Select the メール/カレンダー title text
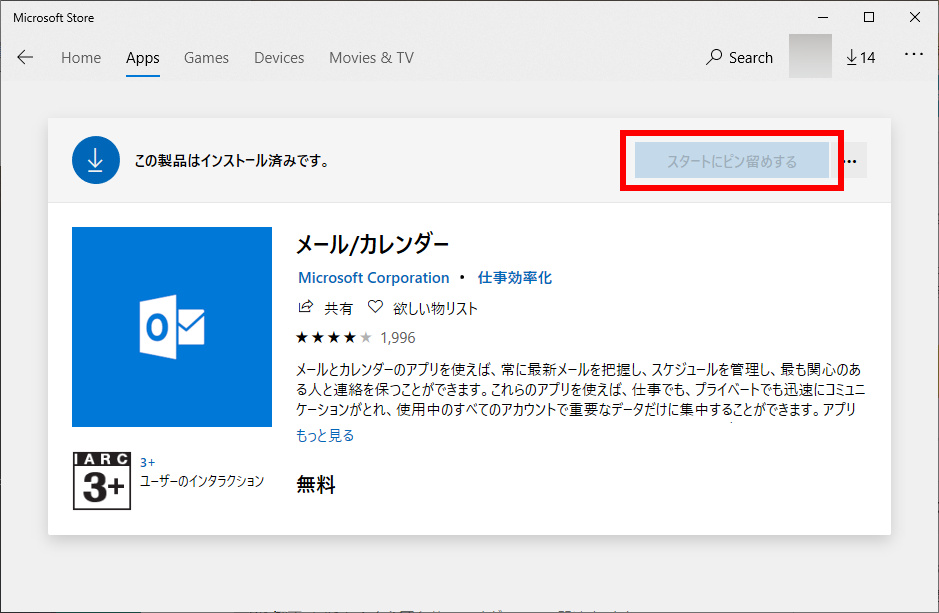This screenshot has width=939, height=613. (x=372, y=244)
